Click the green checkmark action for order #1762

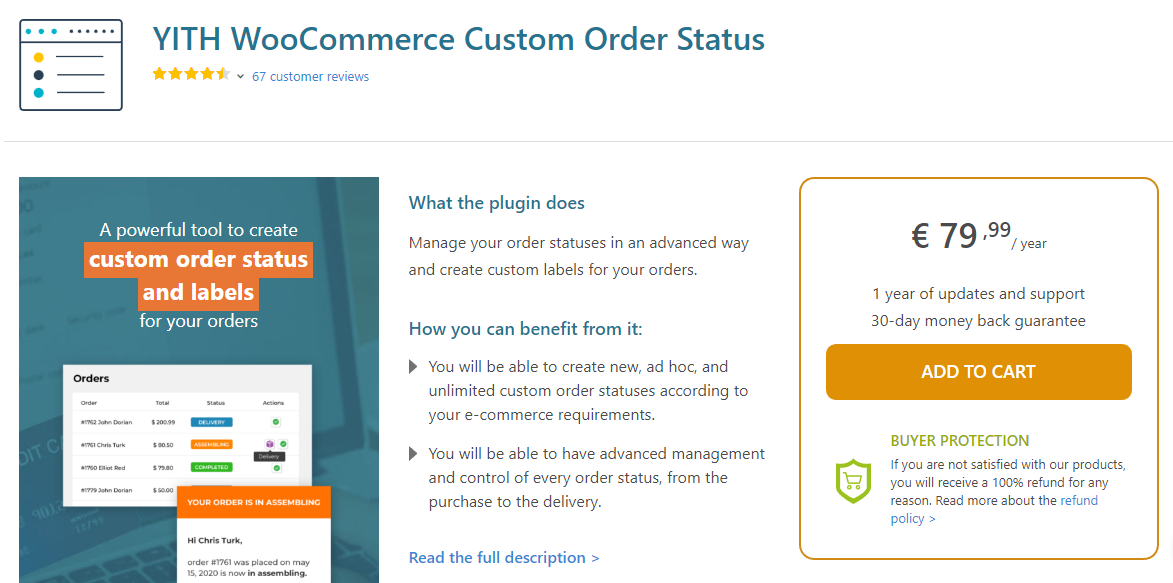275,422
